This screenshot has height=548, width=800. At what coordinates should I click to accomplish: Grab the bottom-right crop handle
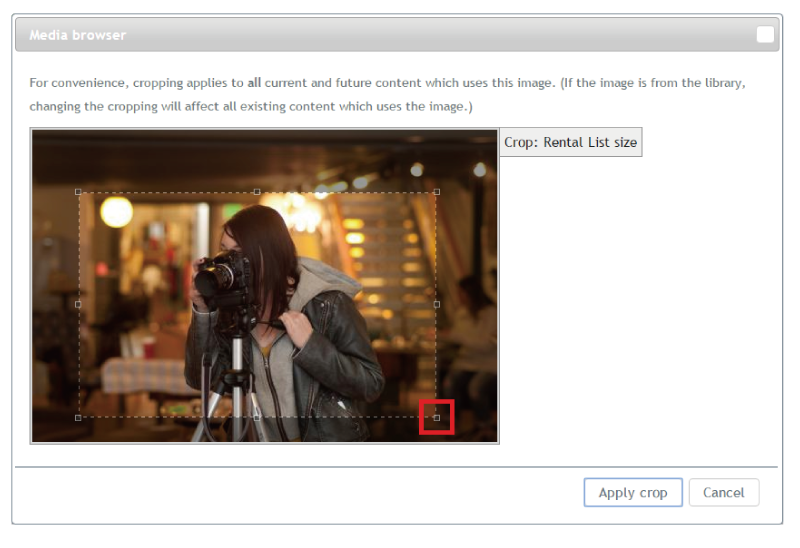(x=437, y=417)
